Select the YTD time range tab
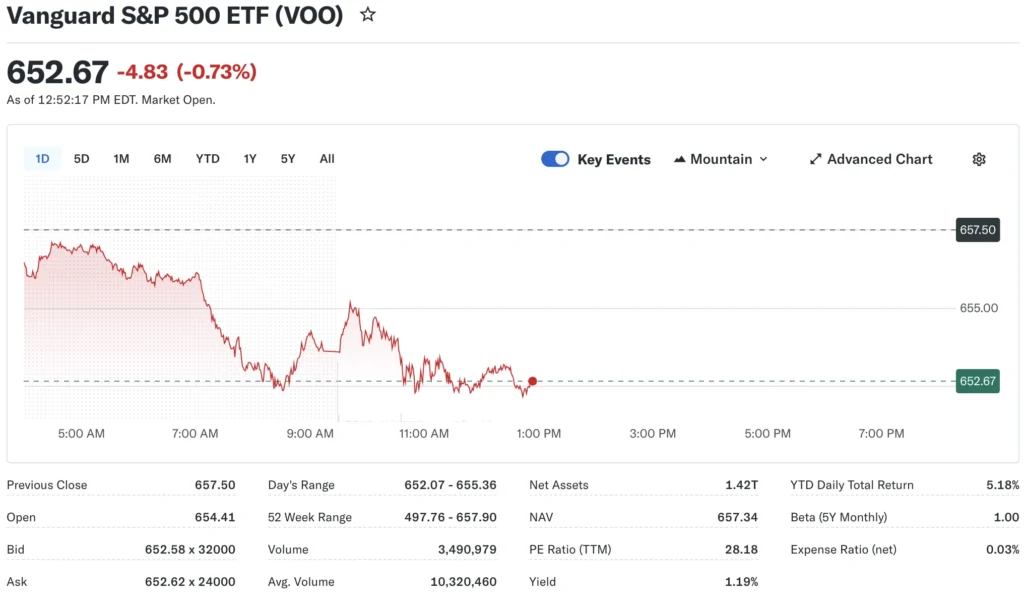1024x604 pixels. click(x=207, y=158)
